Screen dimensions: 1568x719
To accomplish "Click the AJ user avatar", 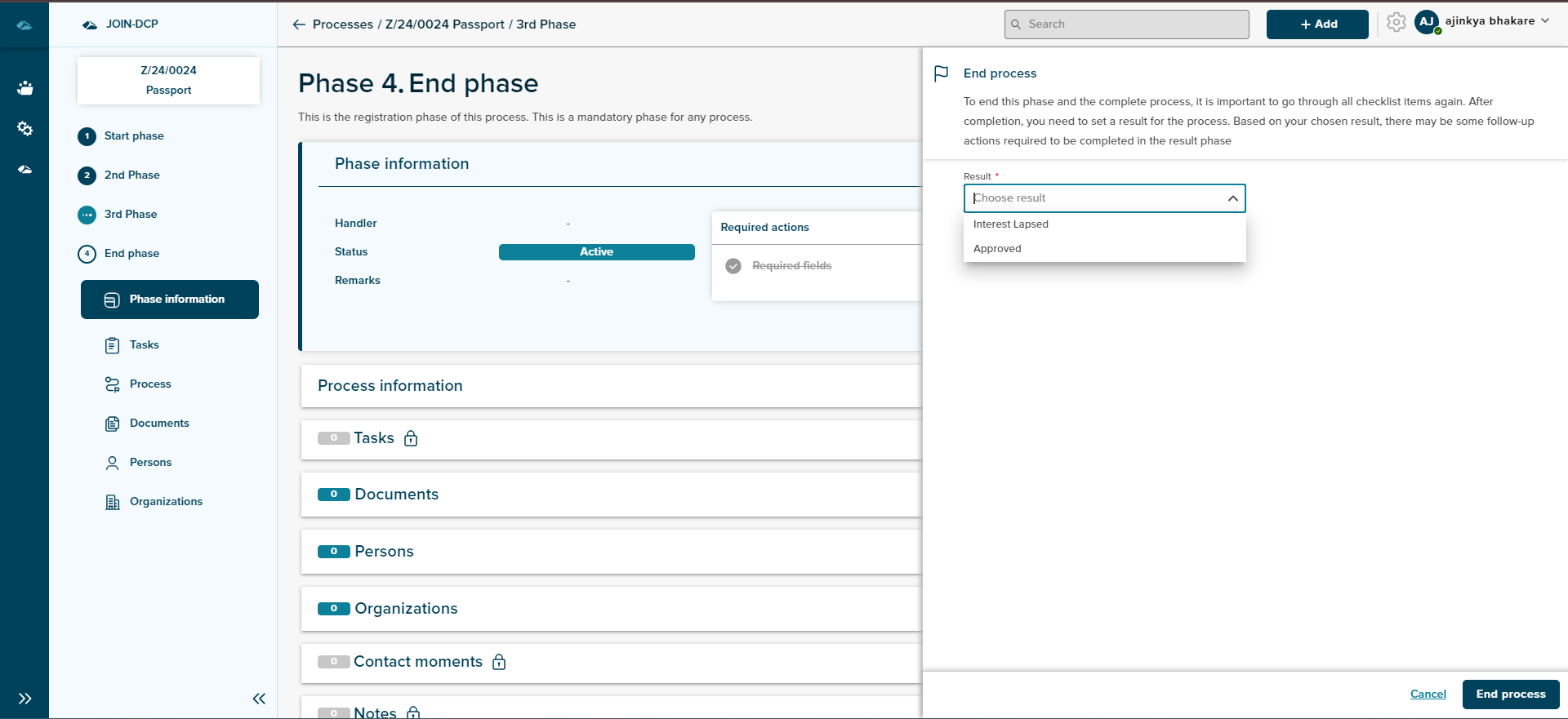I will tap(1427, 23).
